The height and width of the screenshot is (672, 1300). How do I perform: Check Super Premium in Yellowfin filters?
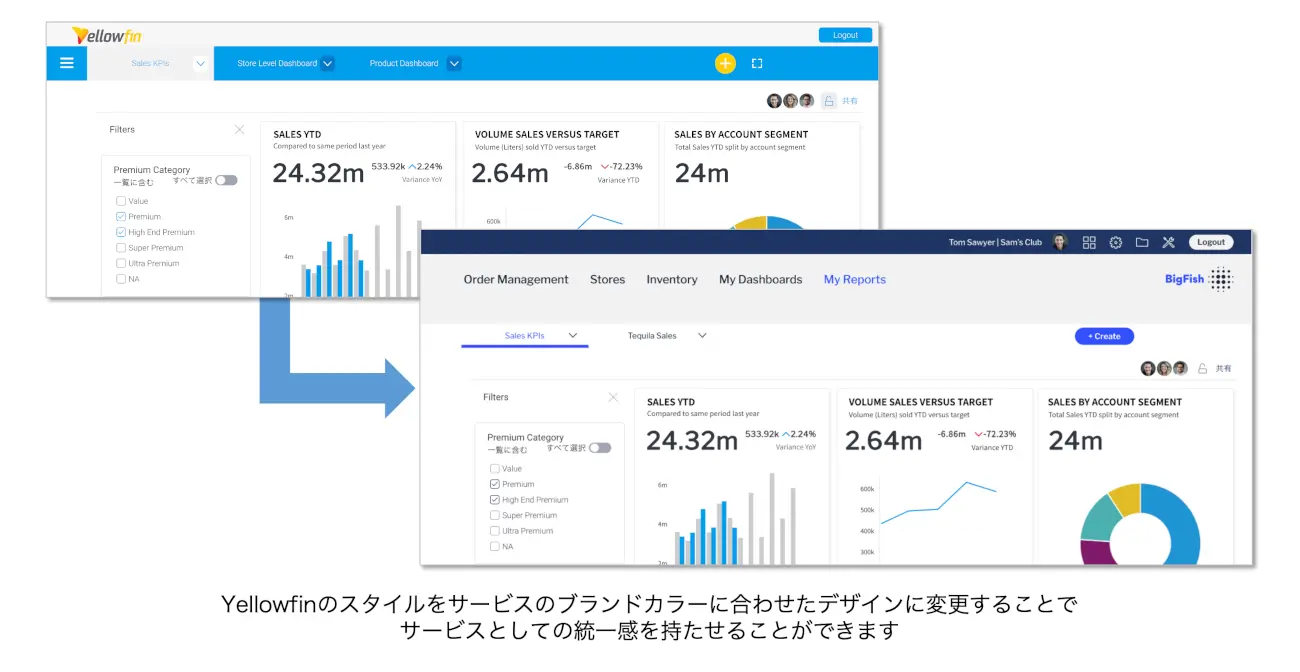coord(121,247)
